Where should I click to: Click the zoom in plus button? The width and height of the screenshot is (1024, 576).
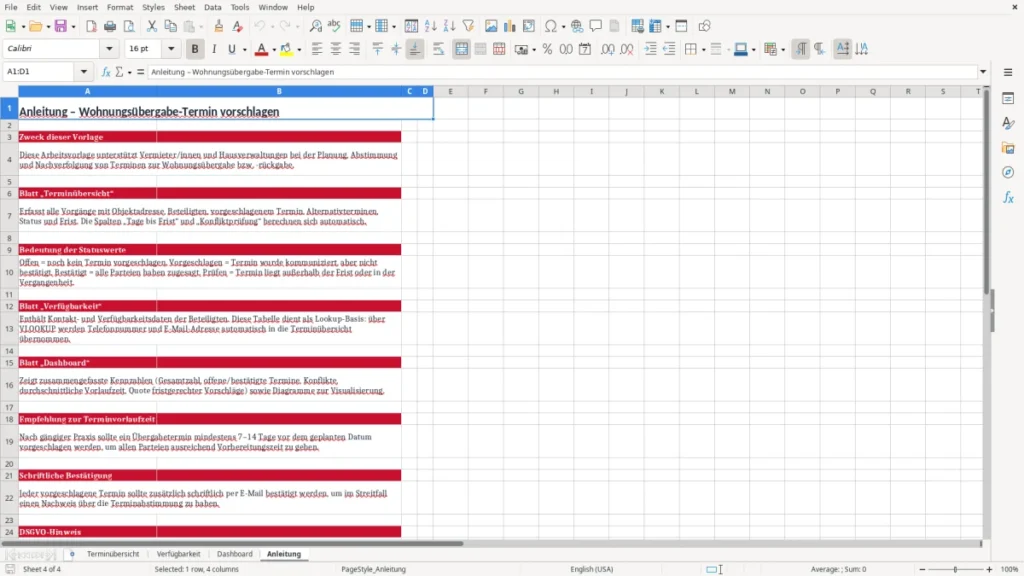(989, 569)
